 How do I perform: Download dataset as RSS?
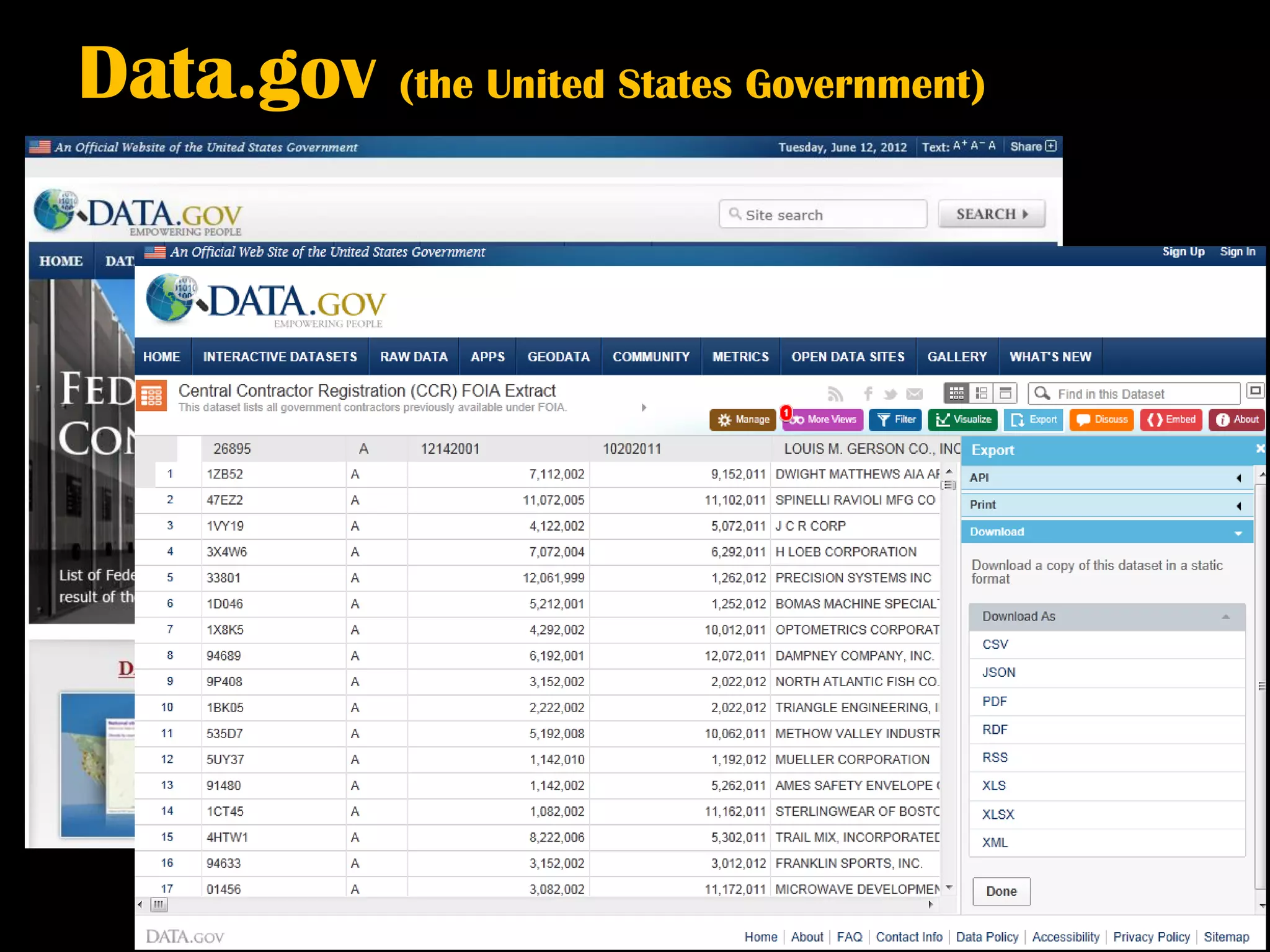1107,758
